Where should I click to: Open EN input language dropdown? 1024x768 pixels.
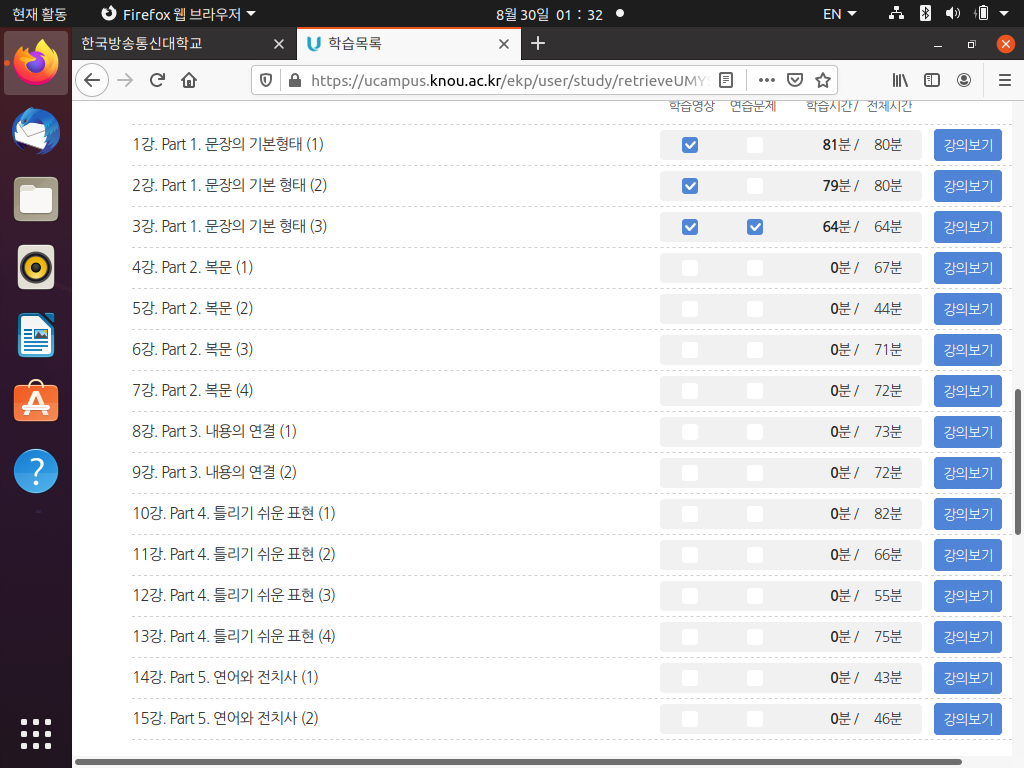pos(839,14)
